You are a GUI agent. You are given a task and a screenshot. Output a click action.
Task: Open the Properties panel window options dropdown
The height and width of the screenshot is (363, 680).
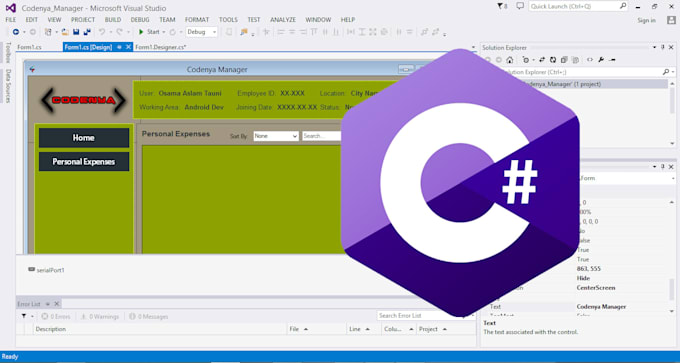654,167
